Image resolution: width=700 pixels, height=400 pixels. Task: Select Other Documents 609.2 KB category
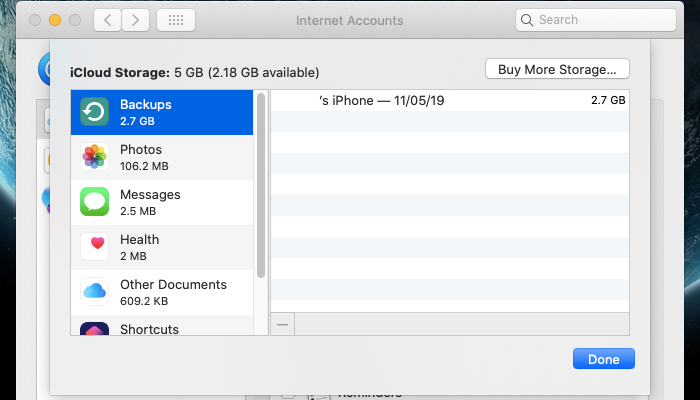tap(162, 292)
